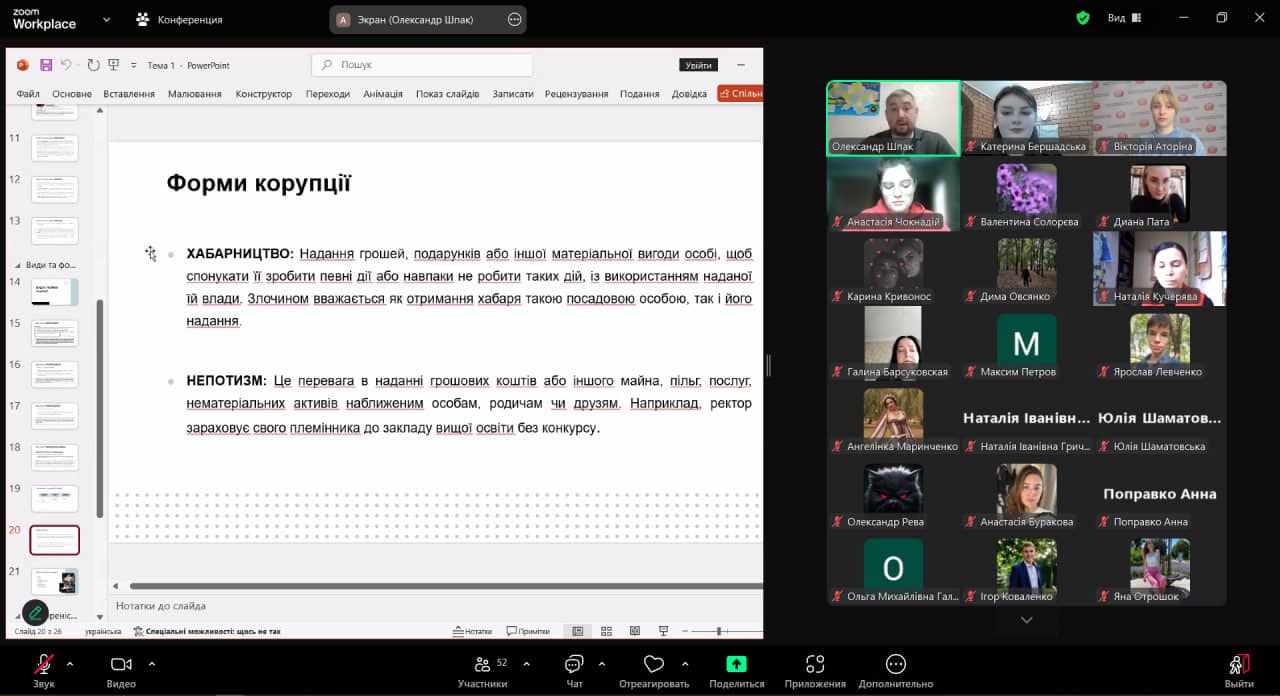Open Приложения apps
The width and height of the screenshot is (1280, 696).
coord(815,671)
